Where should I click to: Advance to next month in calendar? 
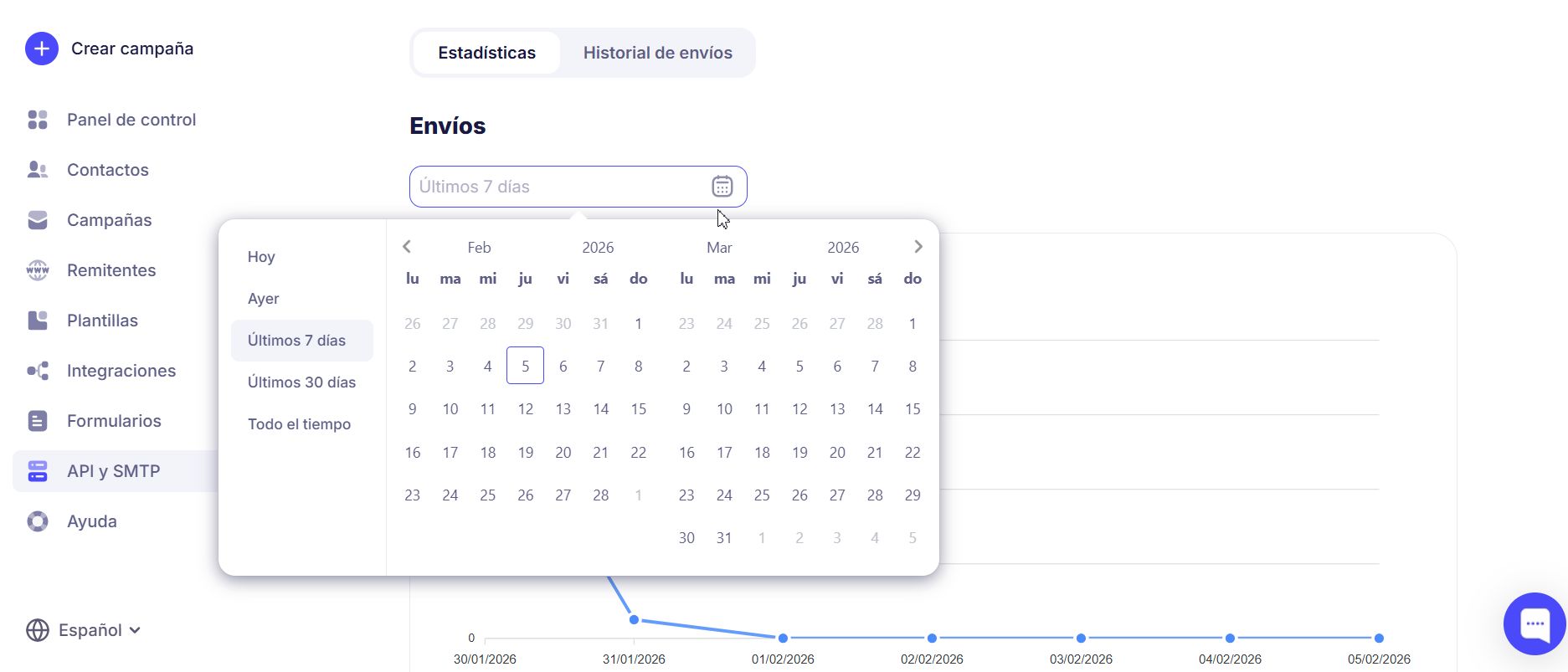918,247
